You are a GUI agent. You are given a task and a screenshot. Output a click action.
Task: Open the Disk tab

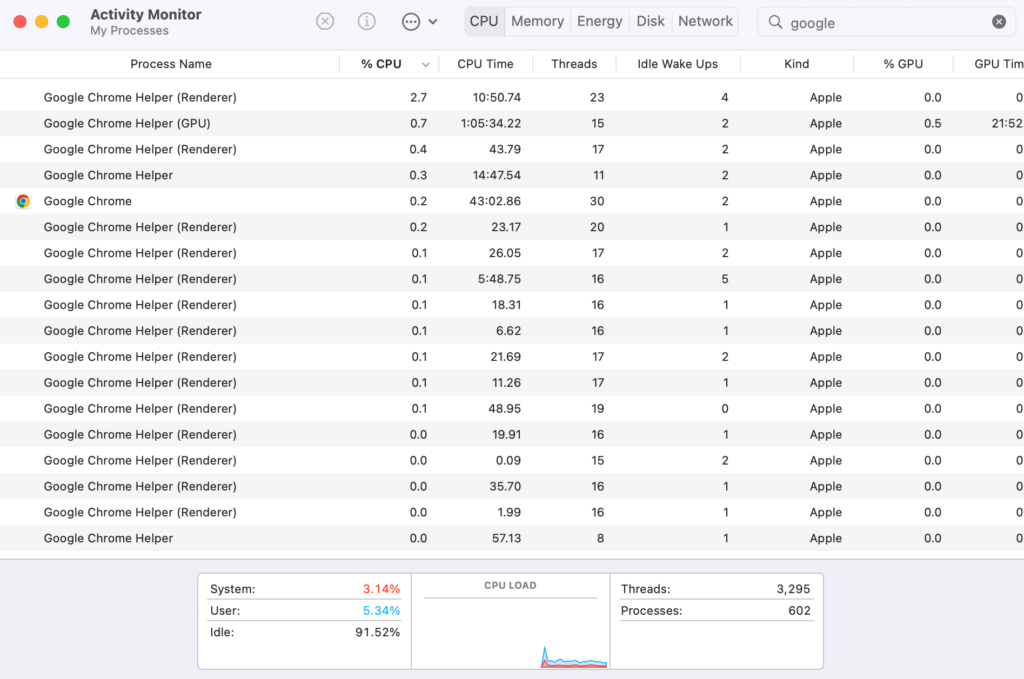(650, 21)
